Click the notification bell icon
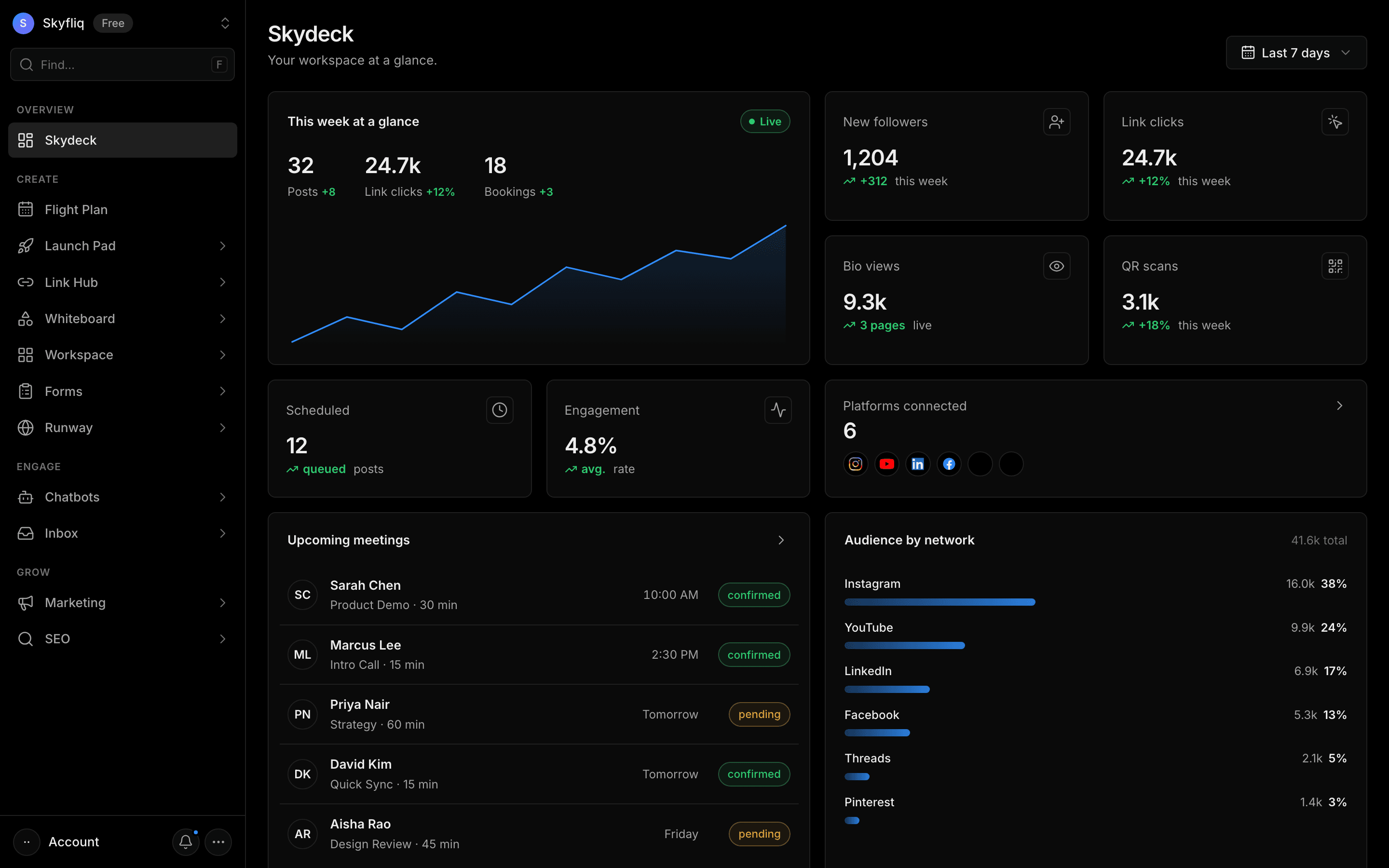This screenshot has width=1389, height=868. point(185,841)
